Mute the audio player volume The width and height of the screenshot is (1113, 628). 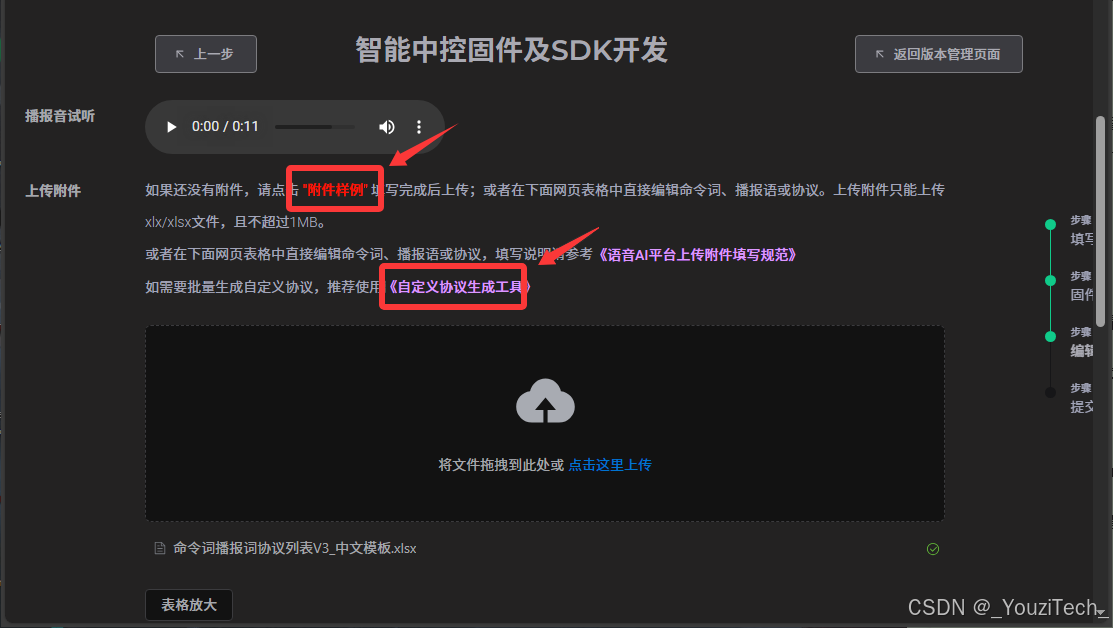click(387, 127)
